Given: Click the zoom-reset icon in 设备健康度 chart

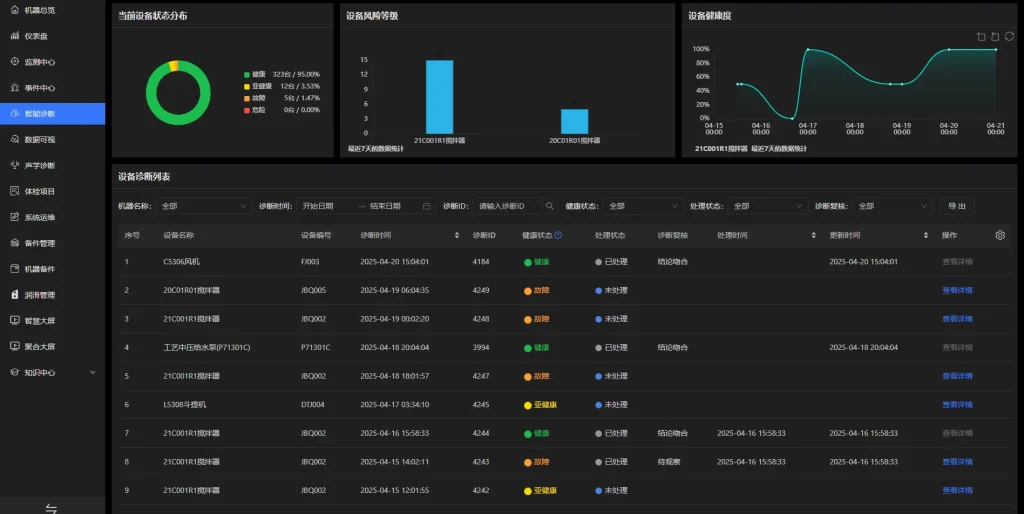Looking at the screenshot, I should (x=995, y=37).
